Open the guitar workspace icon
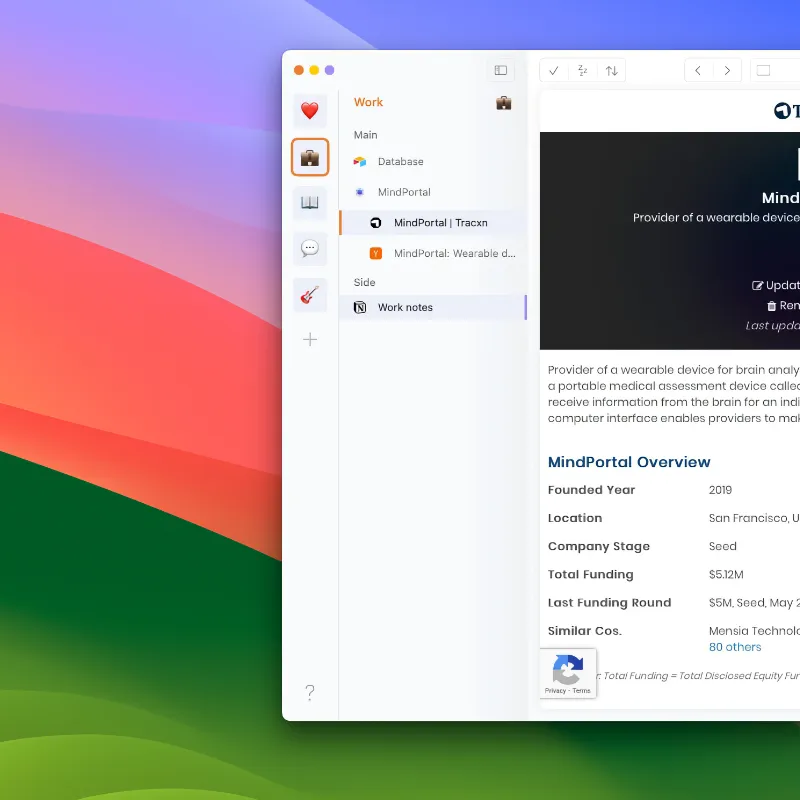800x800 pixels. click(310, 295)
